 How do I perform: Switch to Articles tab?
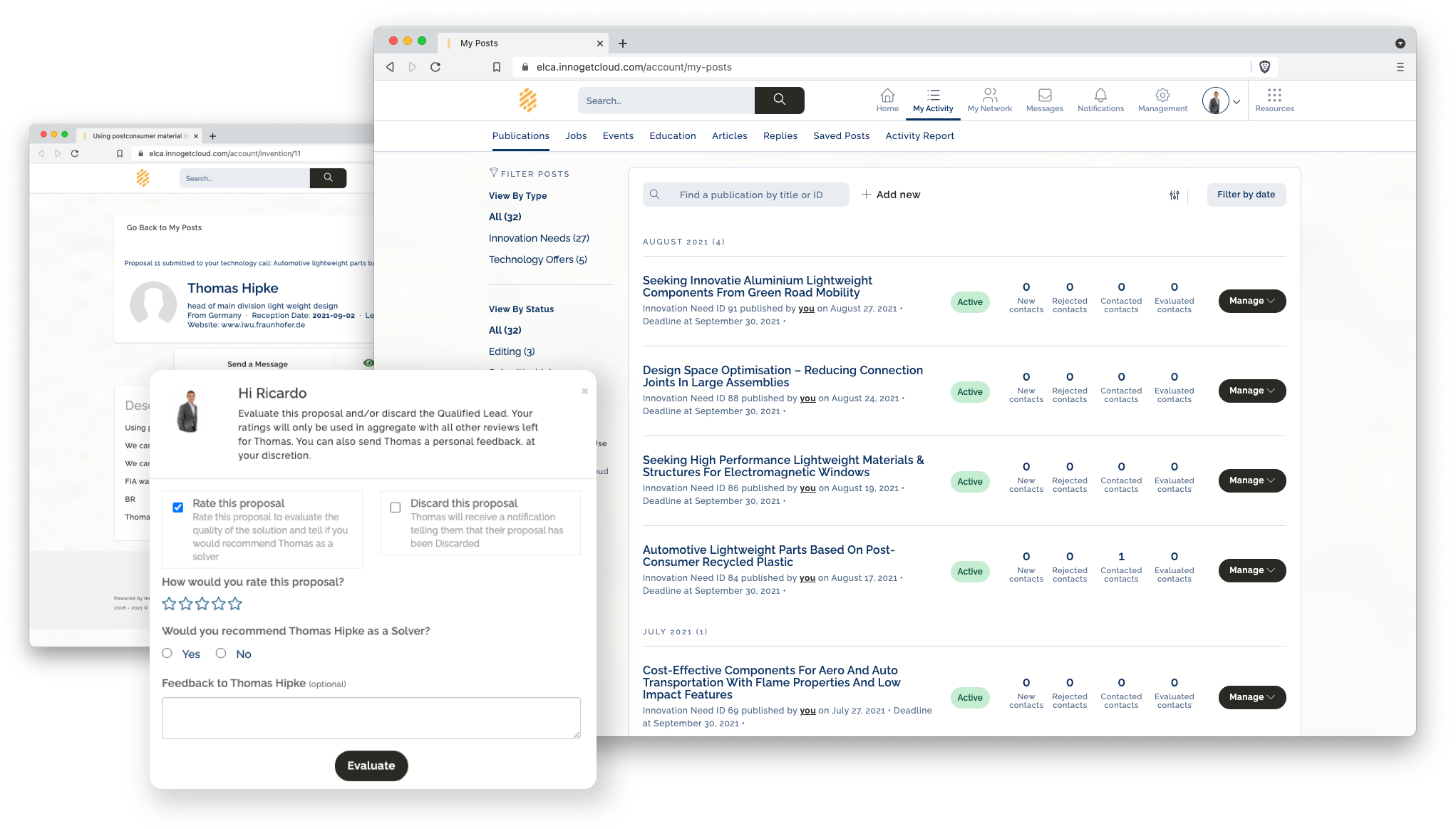730,136
